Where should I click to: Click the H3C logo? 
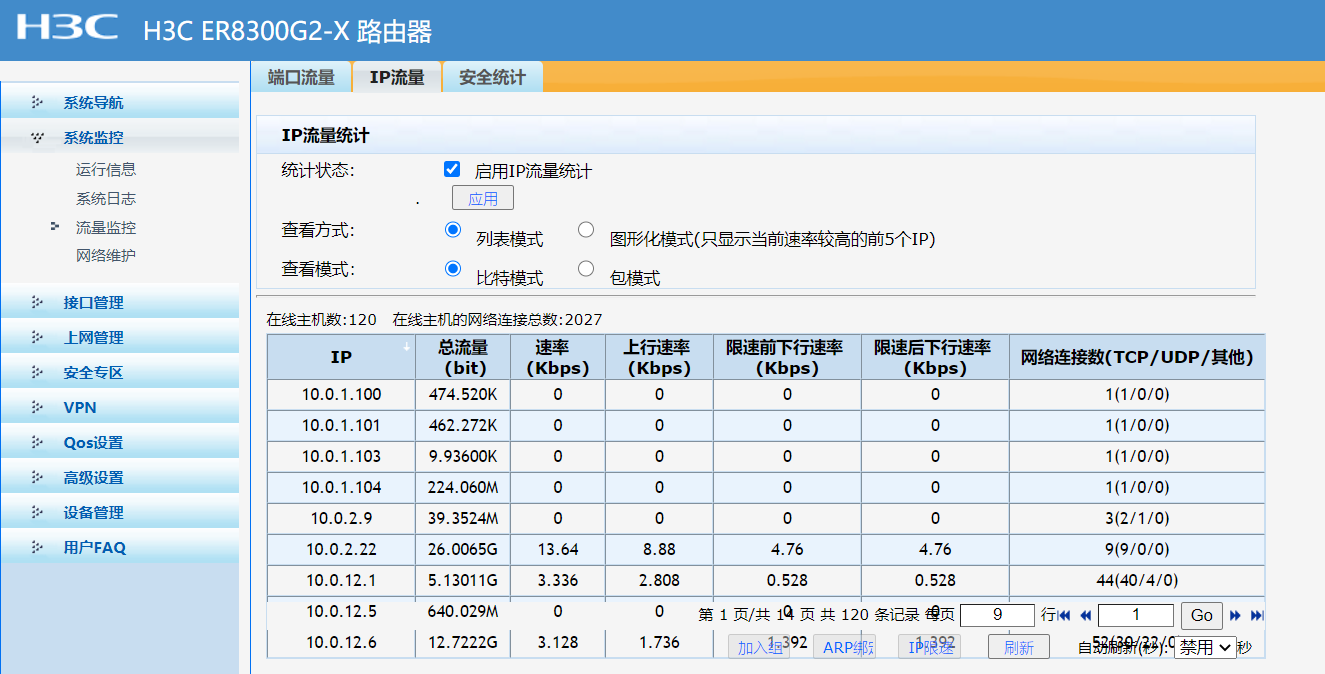pos(67,27)
